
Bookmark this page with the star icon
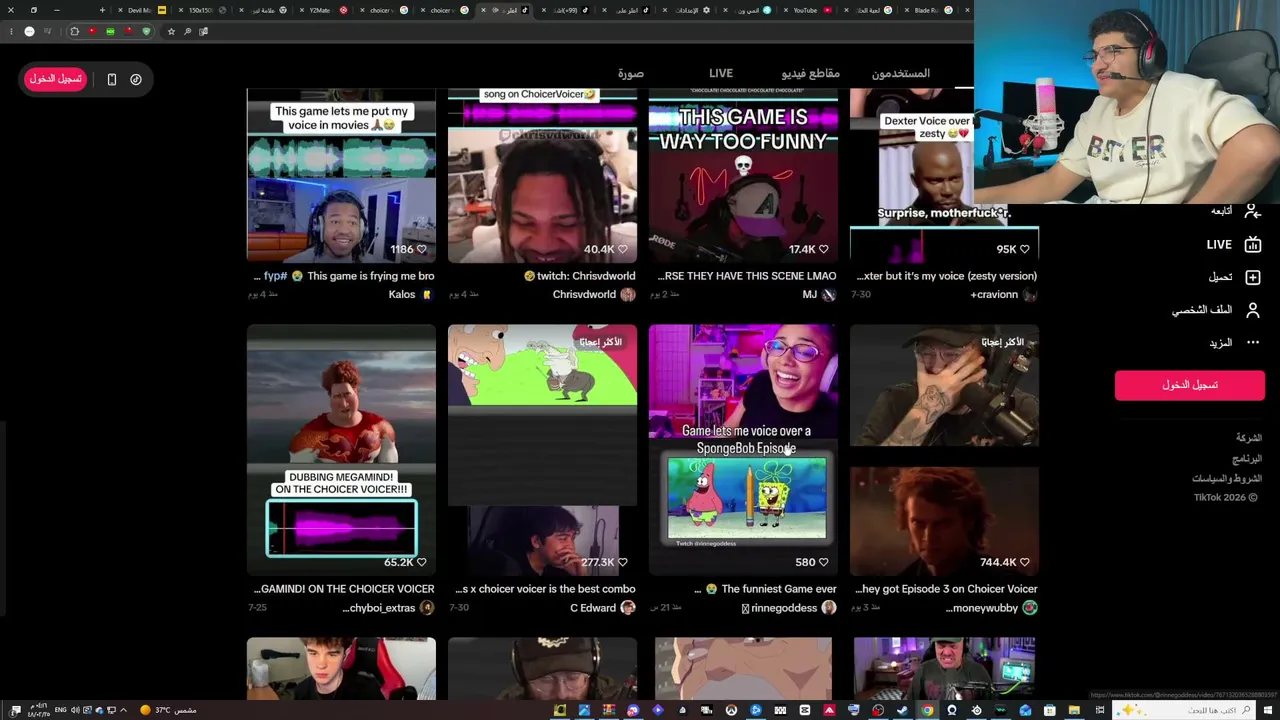[x=171, y=31]
